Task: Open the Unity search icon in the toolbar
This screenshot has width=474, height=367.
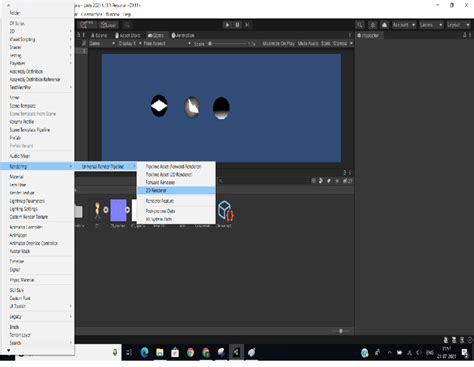Action: [x=360, y=25]
